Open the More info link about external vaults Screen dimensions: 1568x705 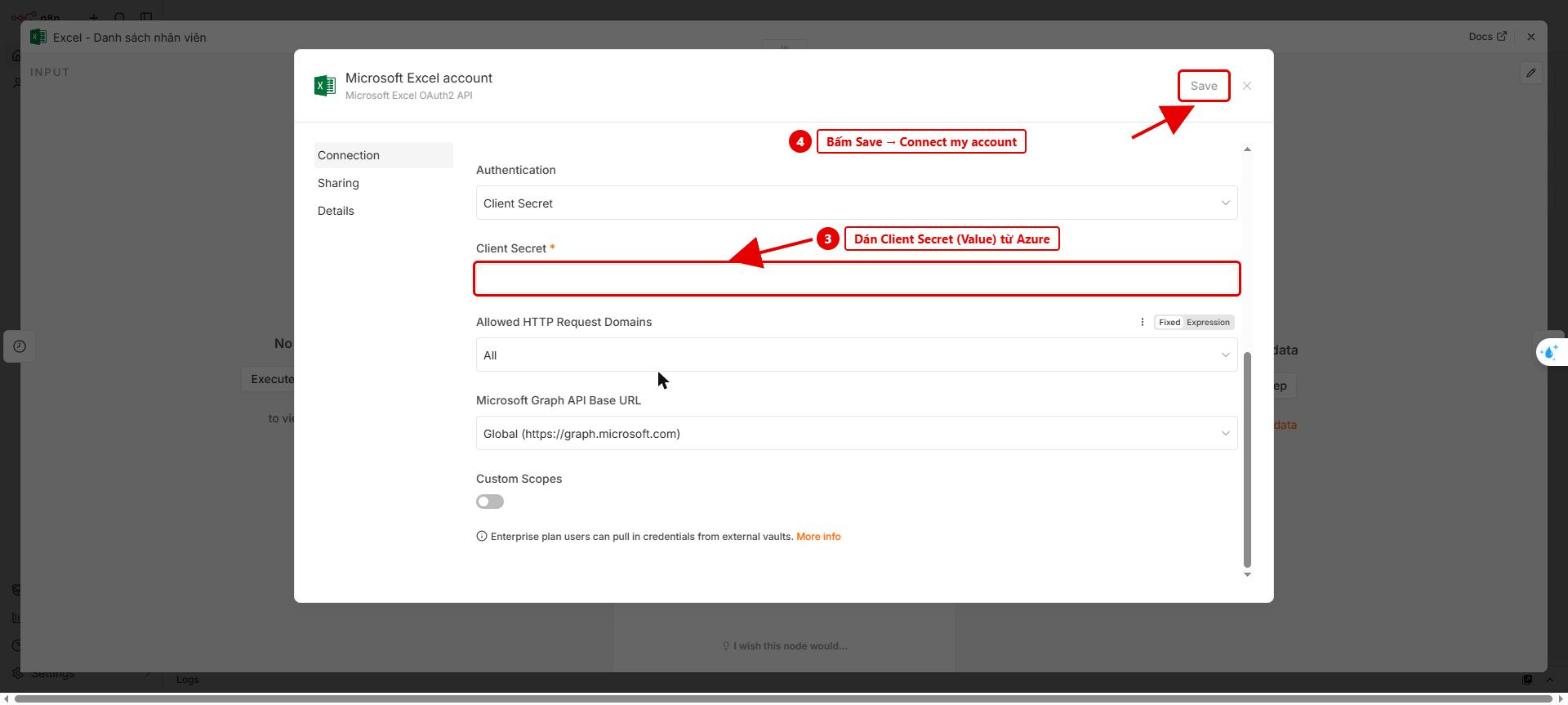pyautogui.click(x=818, y=537)
